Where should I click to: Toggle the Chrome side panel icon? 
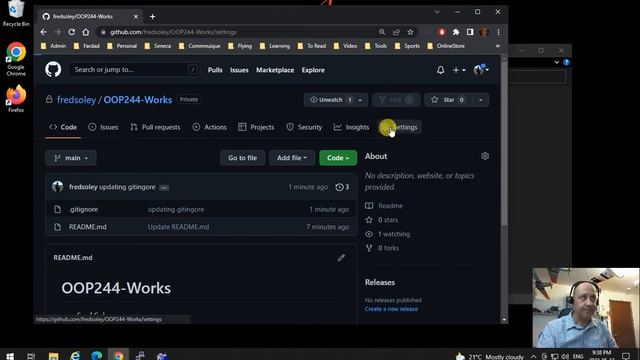(470, 32)
